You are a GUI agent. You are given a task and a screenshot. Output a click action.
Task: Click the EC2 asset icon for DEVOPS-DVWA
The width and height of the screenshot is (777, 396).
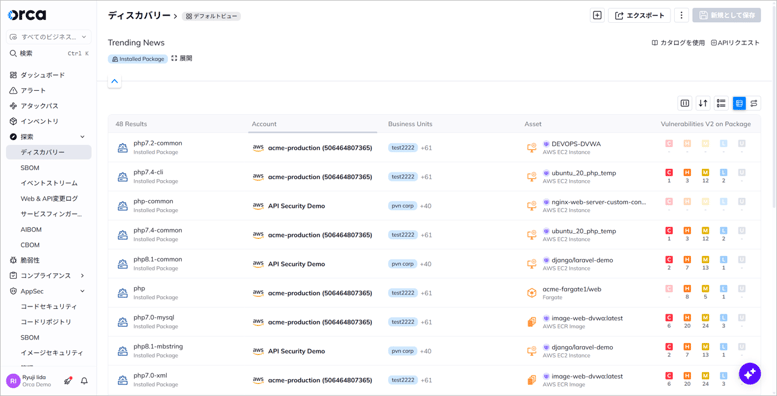click(532, 148)
